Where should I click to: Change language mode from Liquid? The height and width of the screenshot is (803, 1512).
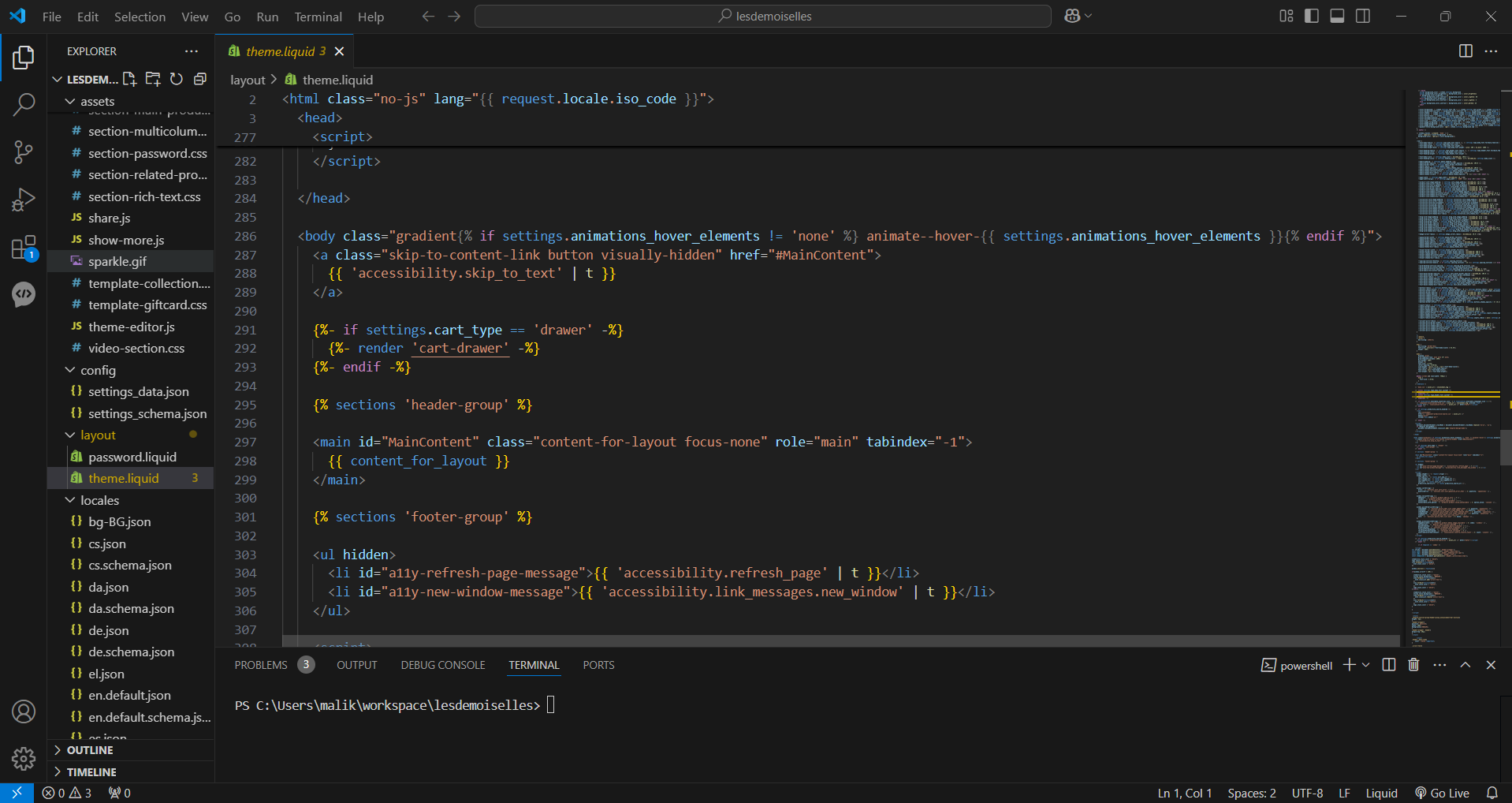coord(1381,793)
